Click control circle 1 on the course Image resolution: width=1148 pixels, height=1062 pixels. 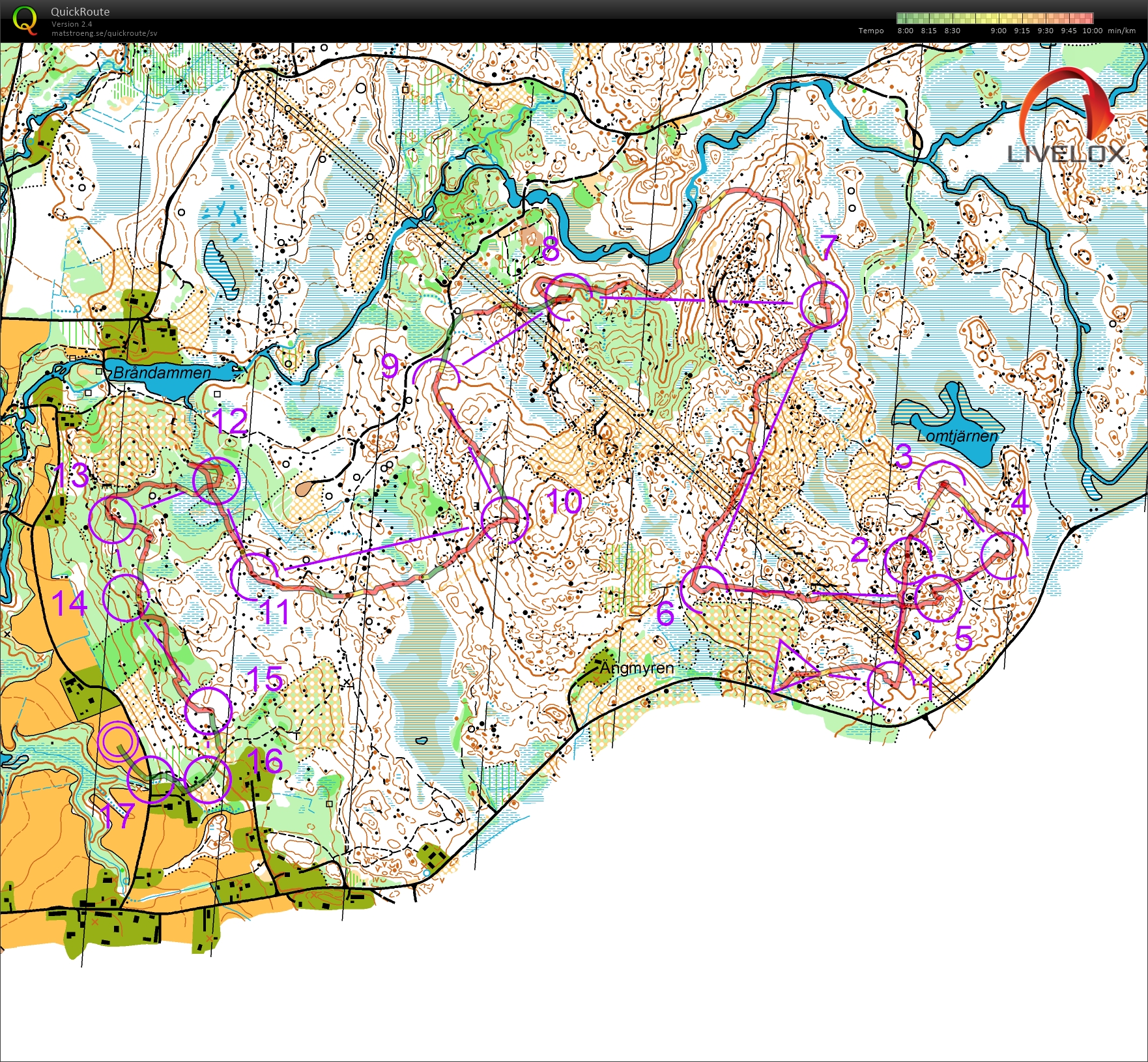point(891,684)
